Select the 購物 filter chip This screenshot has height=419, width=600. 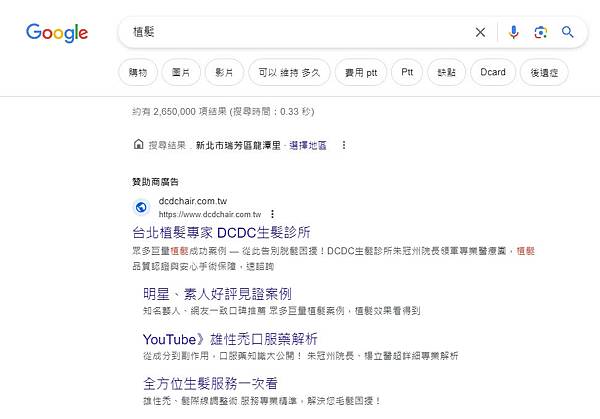138,72
